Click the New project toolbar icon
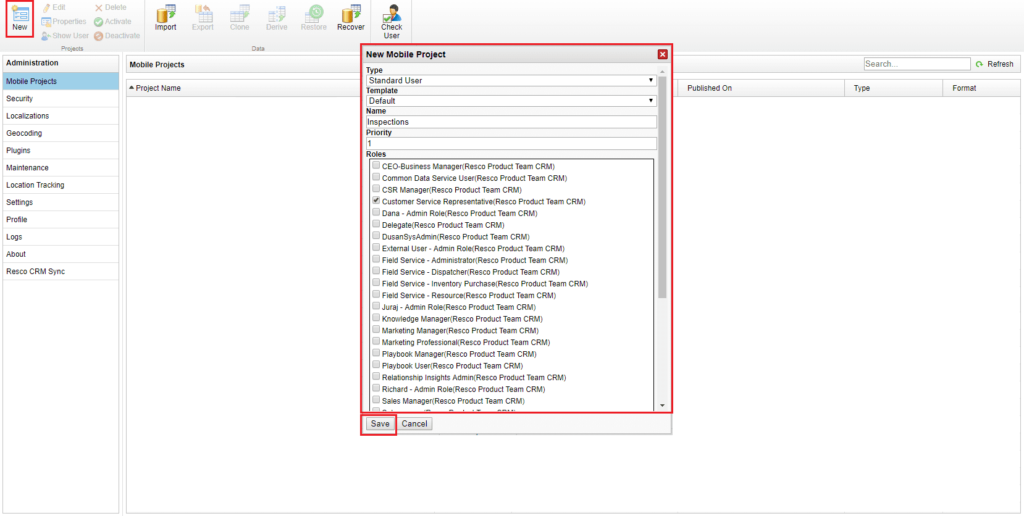1024x516 pixels. [x=20, y=14]
